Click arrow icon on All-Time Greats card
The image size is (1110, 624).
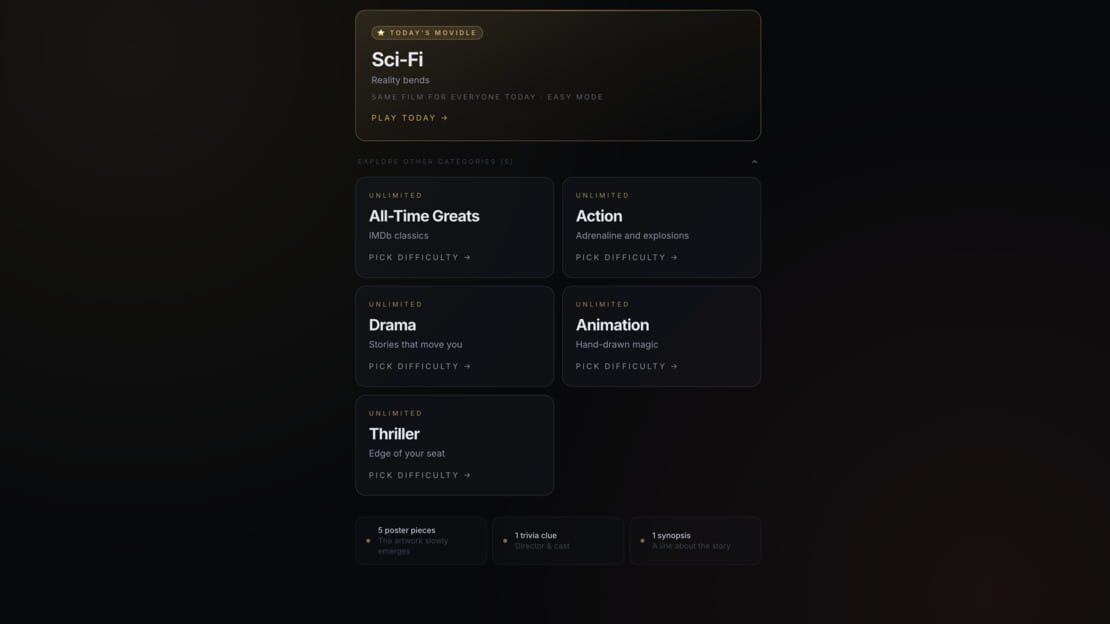point(467,257)
